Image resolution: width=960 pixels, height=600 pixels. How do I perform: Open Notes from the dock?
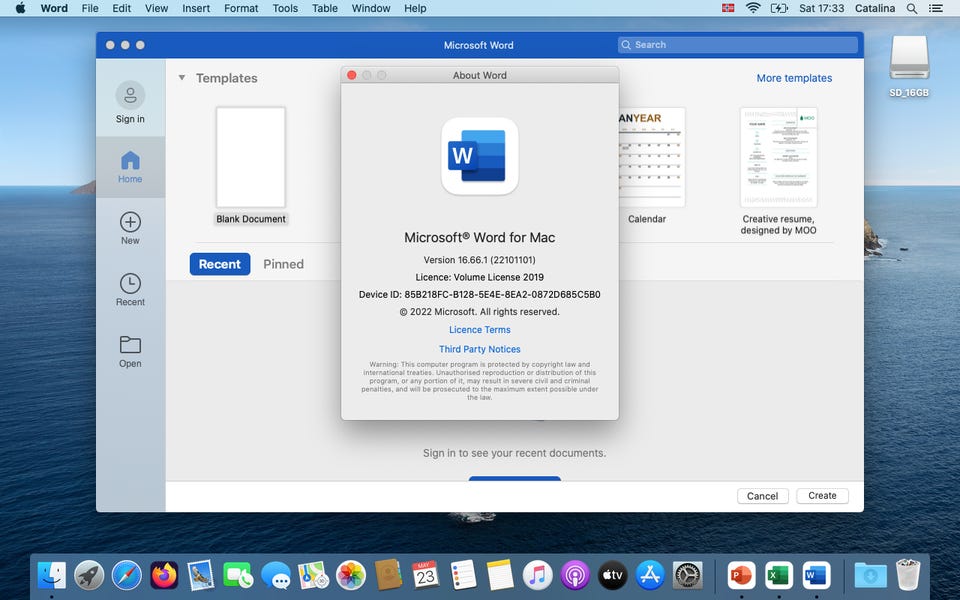click(x=500, y=576)
